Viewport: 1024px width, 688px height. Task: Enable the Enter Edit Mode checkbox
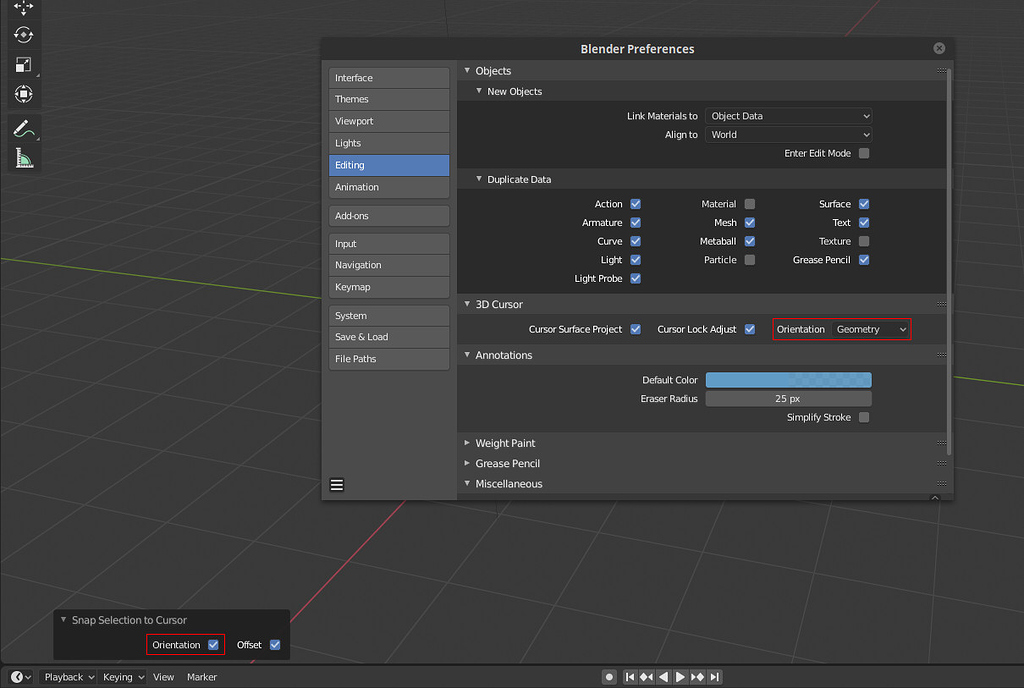(864, 153)
